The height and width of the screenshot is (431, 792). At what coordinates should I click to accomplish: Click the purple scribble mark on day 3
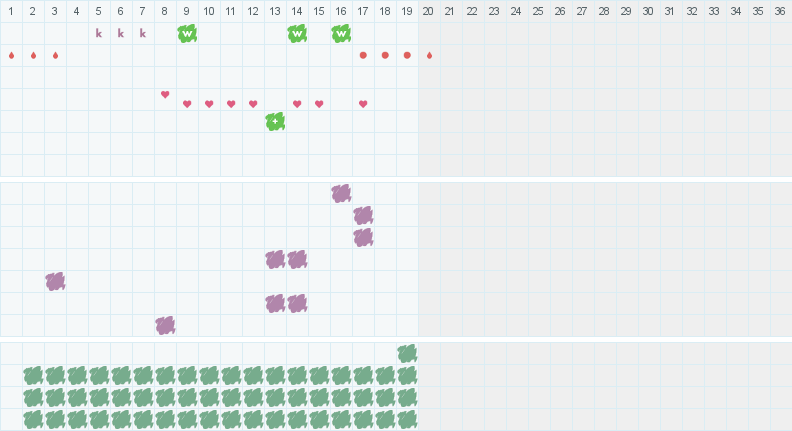(56, 281)
